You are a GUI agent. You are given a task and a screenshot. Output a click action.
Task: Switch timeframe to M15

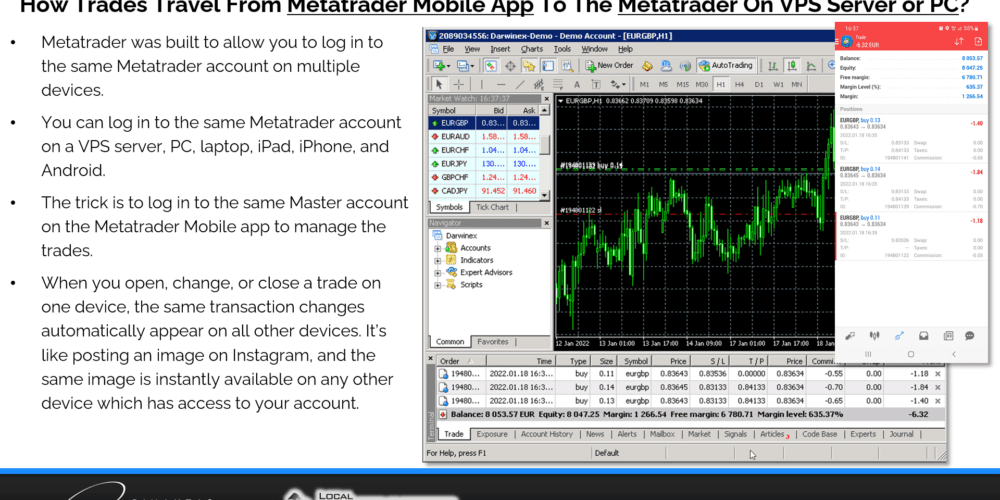click(x=682, y=84)
